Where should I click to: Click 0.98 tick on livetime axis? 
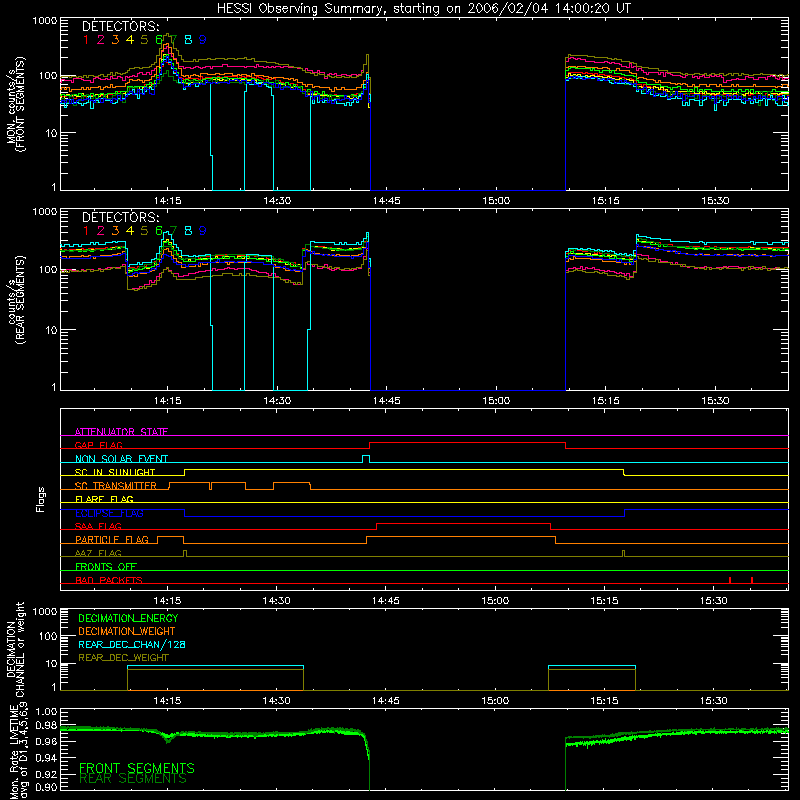pyautogui.click(x=47, y=725)
